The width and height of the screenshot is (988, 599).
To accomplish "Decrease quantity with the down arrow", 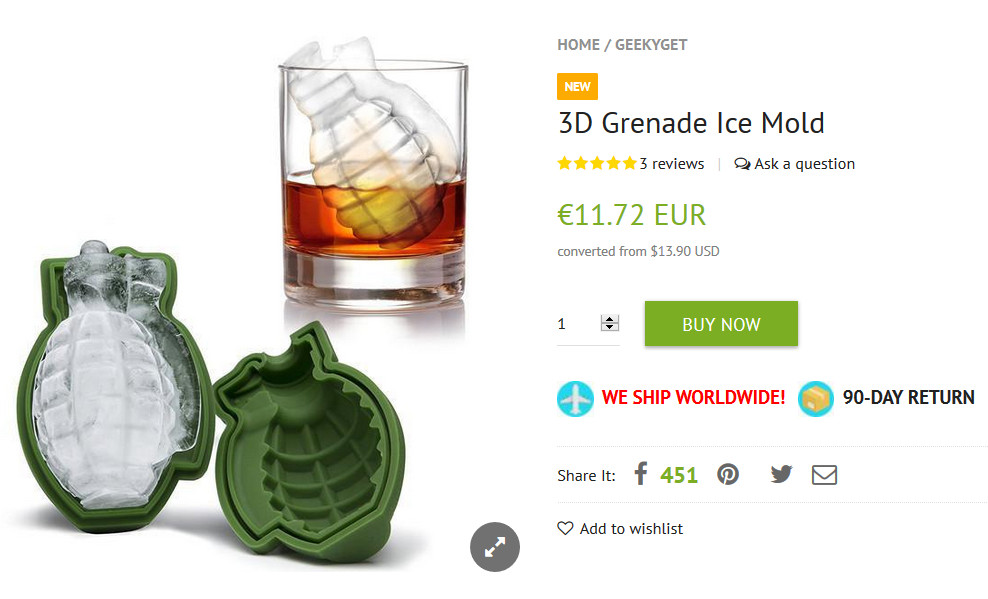I will (609, 327).
